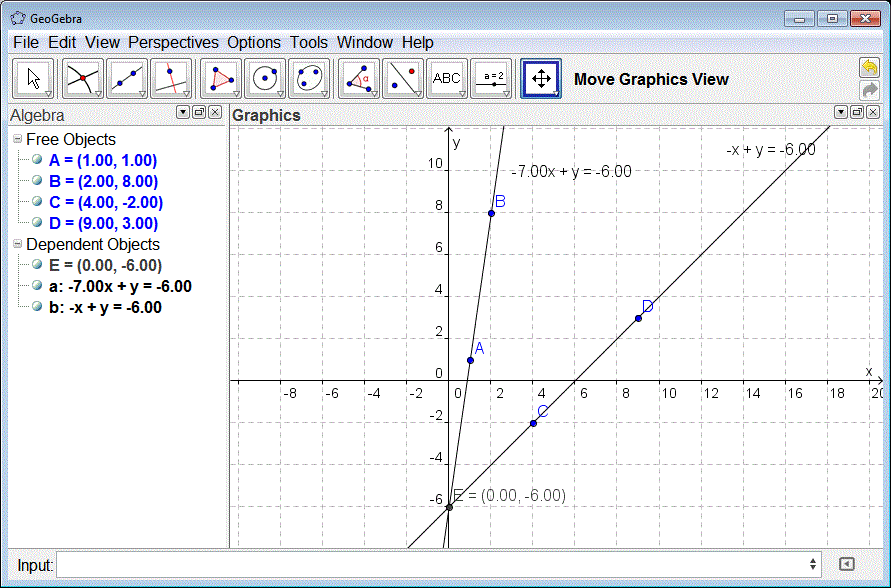Select the Intersect/New Point tool
This screenshot has height=588, width=891.
(x=82, y=78)
